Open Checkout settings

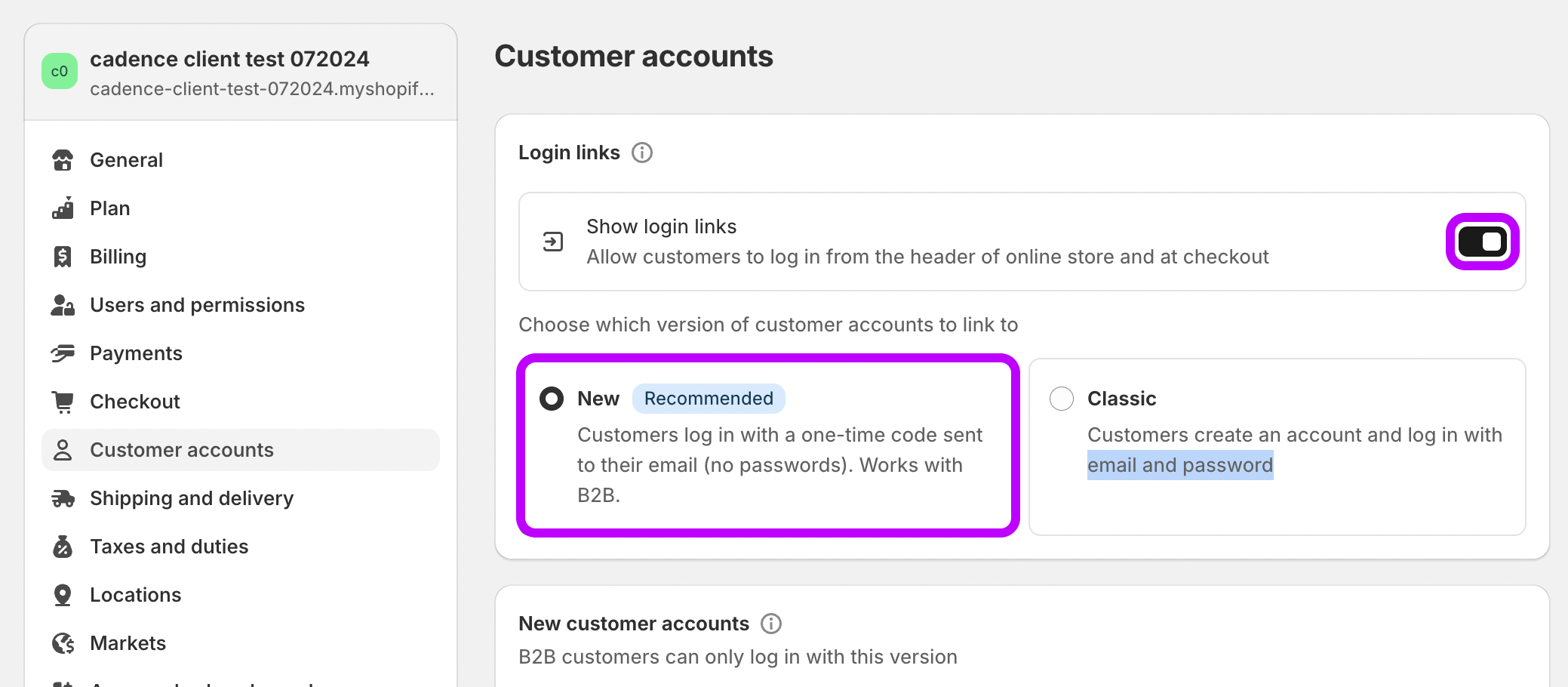pyautogui.click(x=241, y=402)
